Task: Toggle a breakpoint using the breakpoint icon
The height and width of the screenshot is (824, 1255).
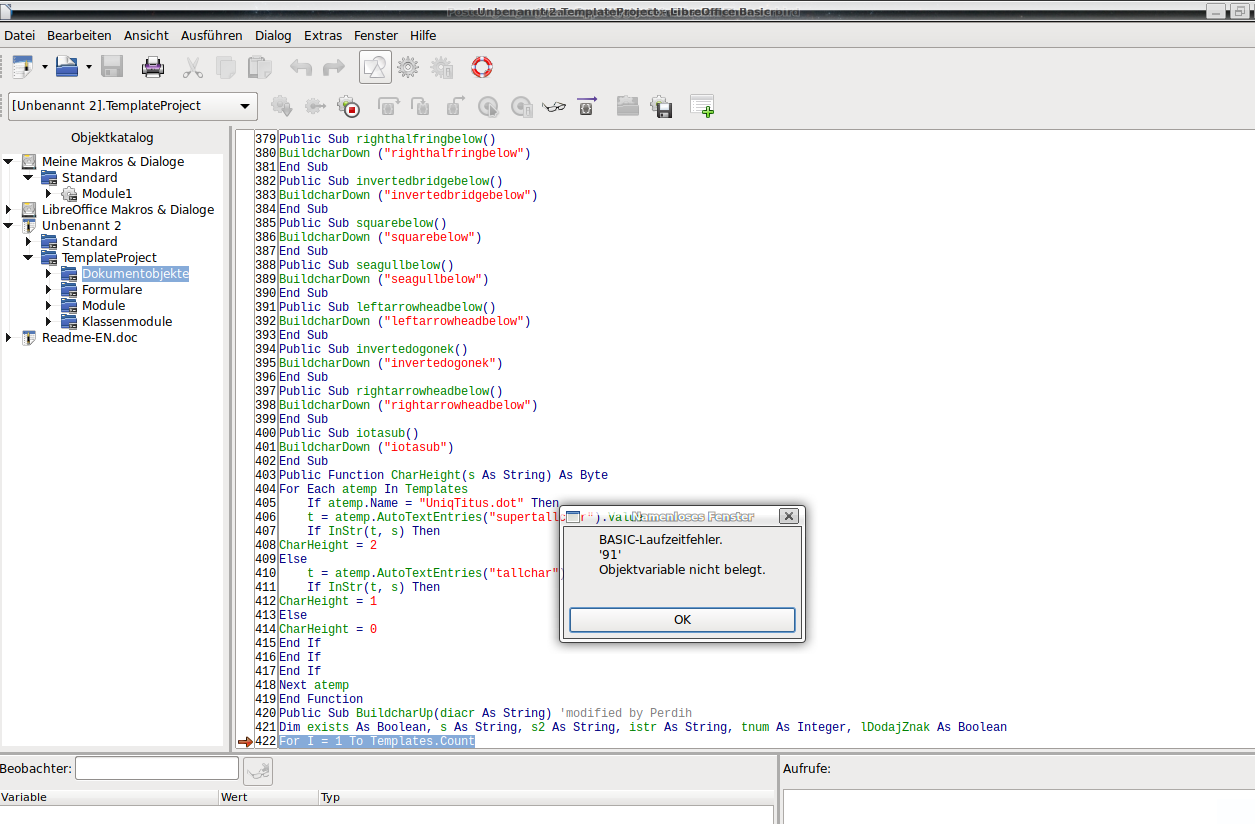Action: click(488, 106)
